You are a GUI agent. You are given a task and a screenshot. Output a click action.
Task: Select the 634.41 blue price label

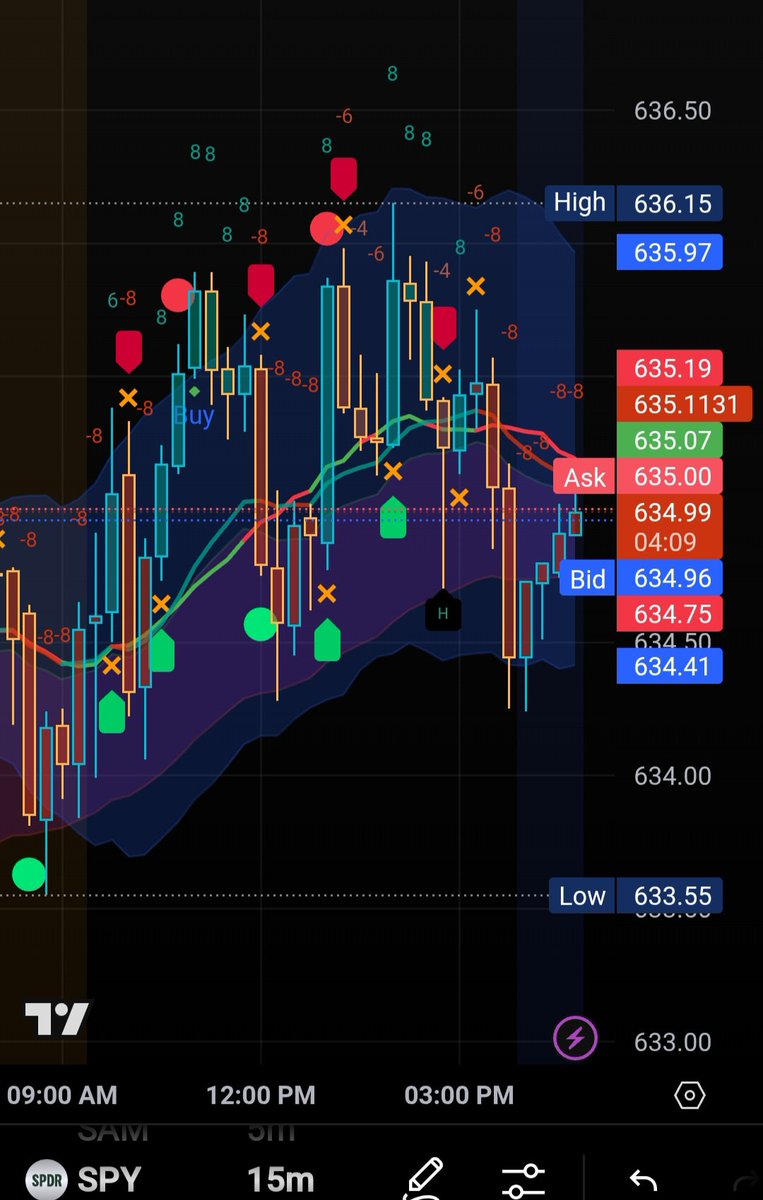[670, 666]
